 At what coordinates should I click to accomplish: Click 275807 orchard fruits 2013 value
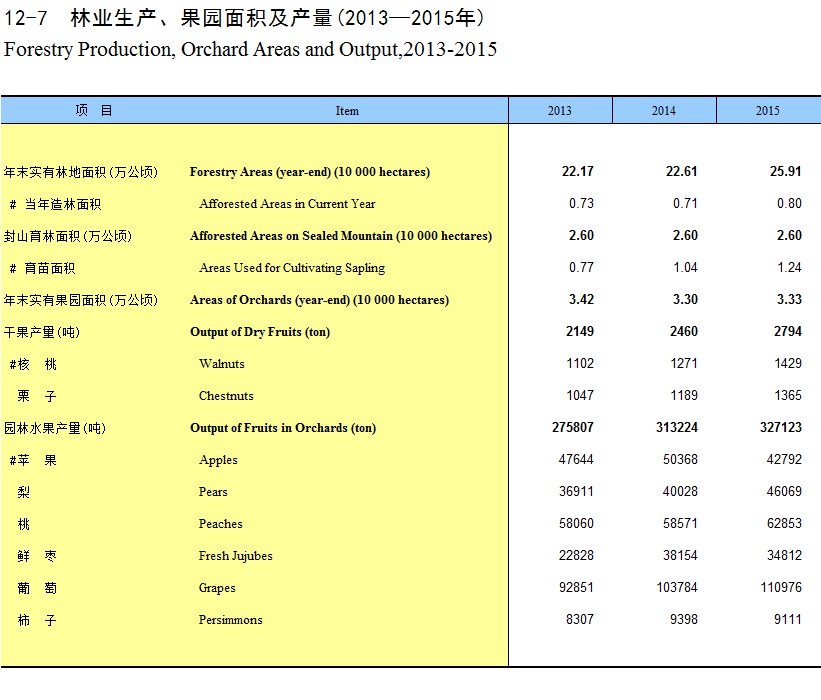click(573, 427)
